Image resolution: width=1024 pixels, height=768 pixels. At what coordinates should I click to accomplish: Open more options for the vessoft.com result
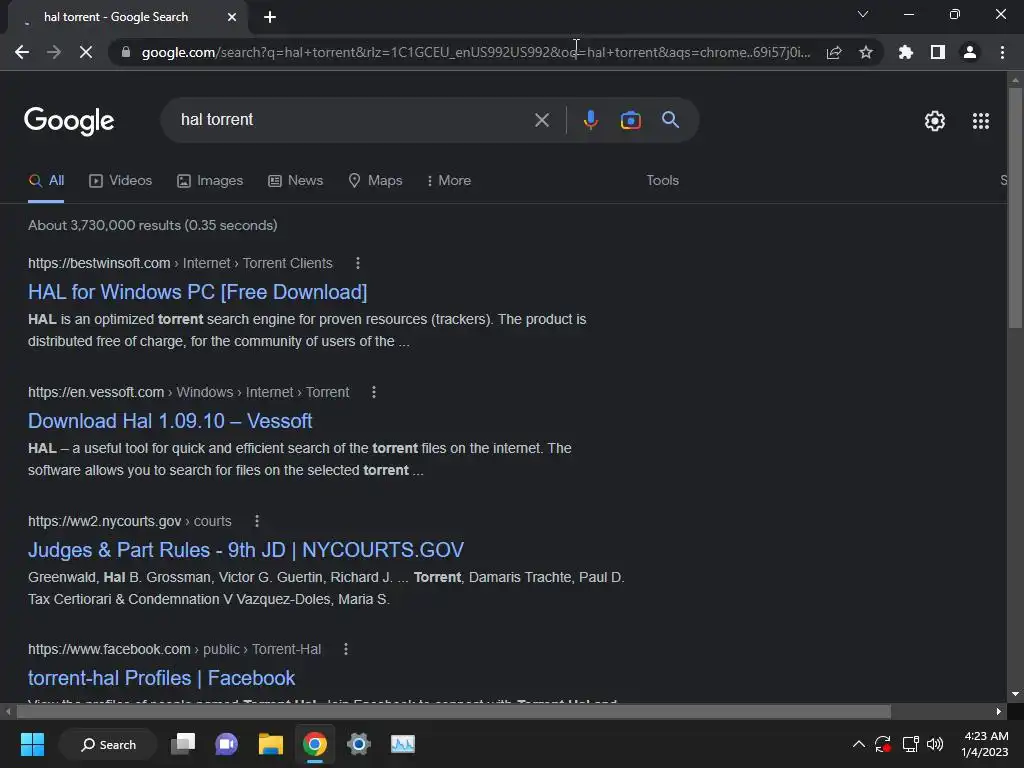(x=374, y=392)
